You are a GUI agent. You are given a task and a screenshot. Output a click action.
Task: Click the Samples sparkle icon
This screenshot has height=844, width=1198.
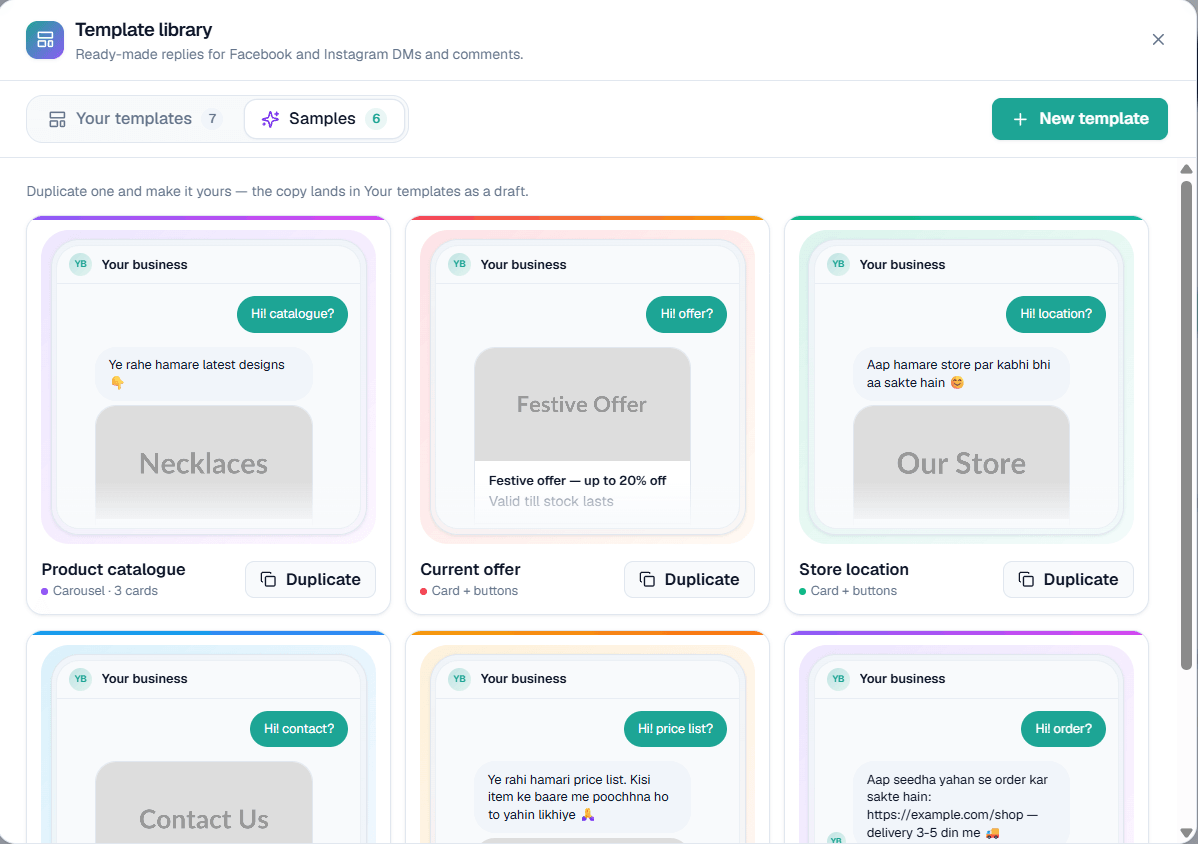pos(270,119)
